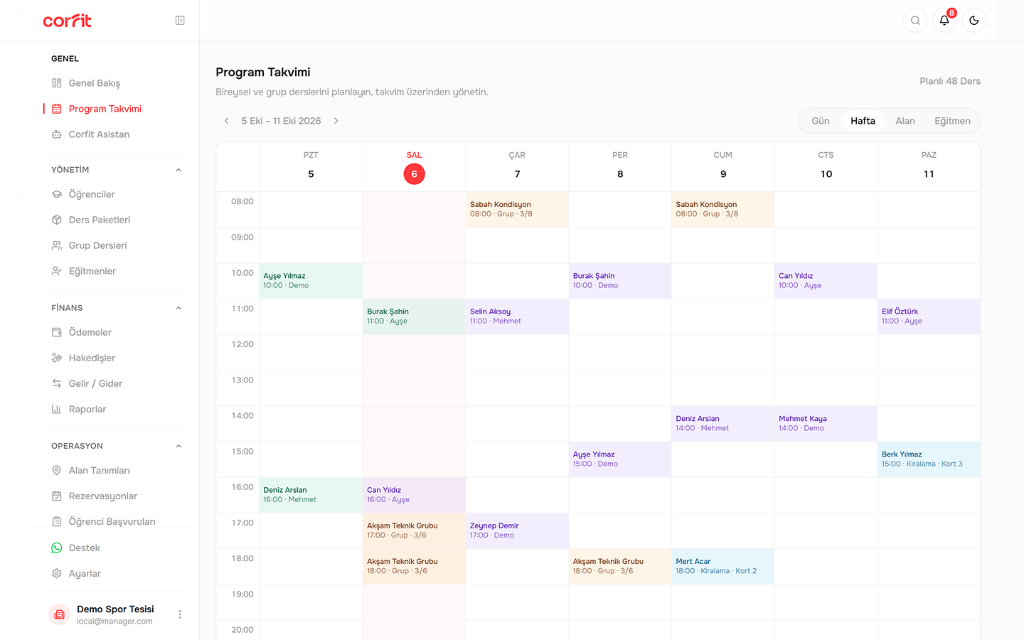
Task: Click the Rezervasyonlar calendar check icon
Action: [57, 496]
